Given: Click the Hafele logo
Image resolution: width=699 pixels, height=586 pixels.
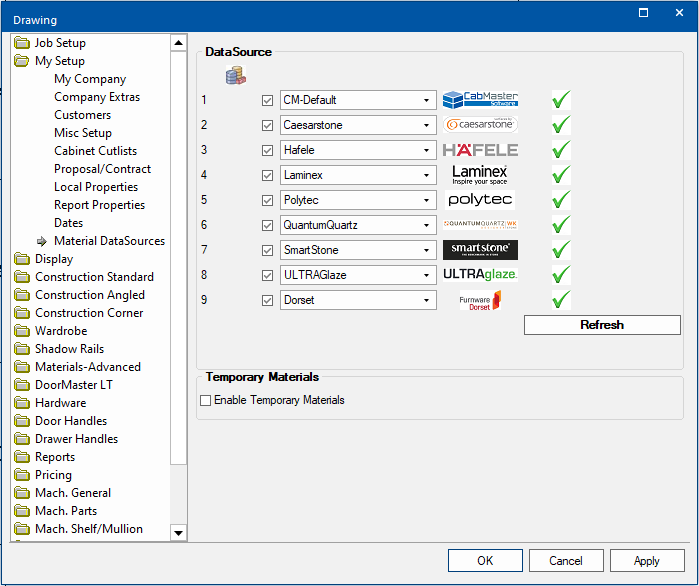Looking at the screenshot, I should [x=480, y=150].
